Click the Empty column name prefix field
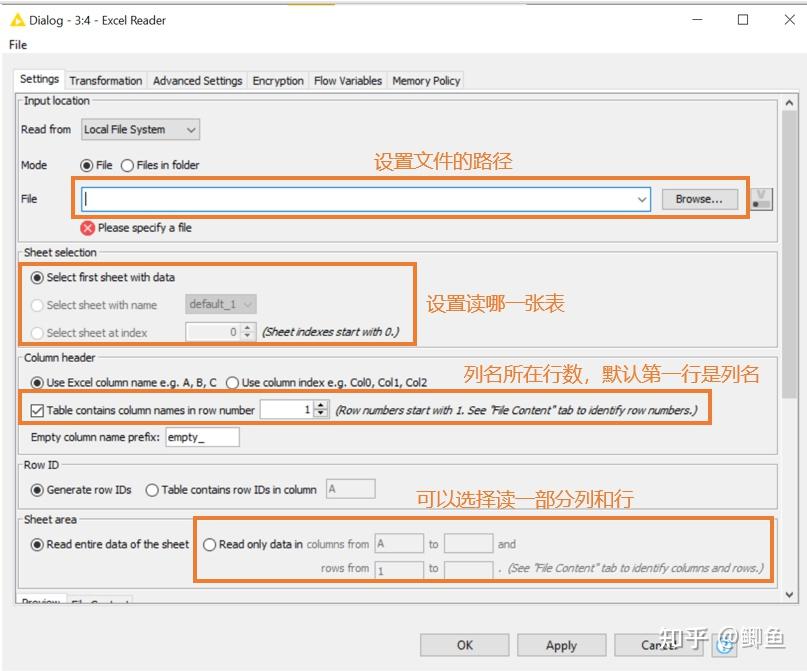The image size is (807, 671). [x=202, y=437]
